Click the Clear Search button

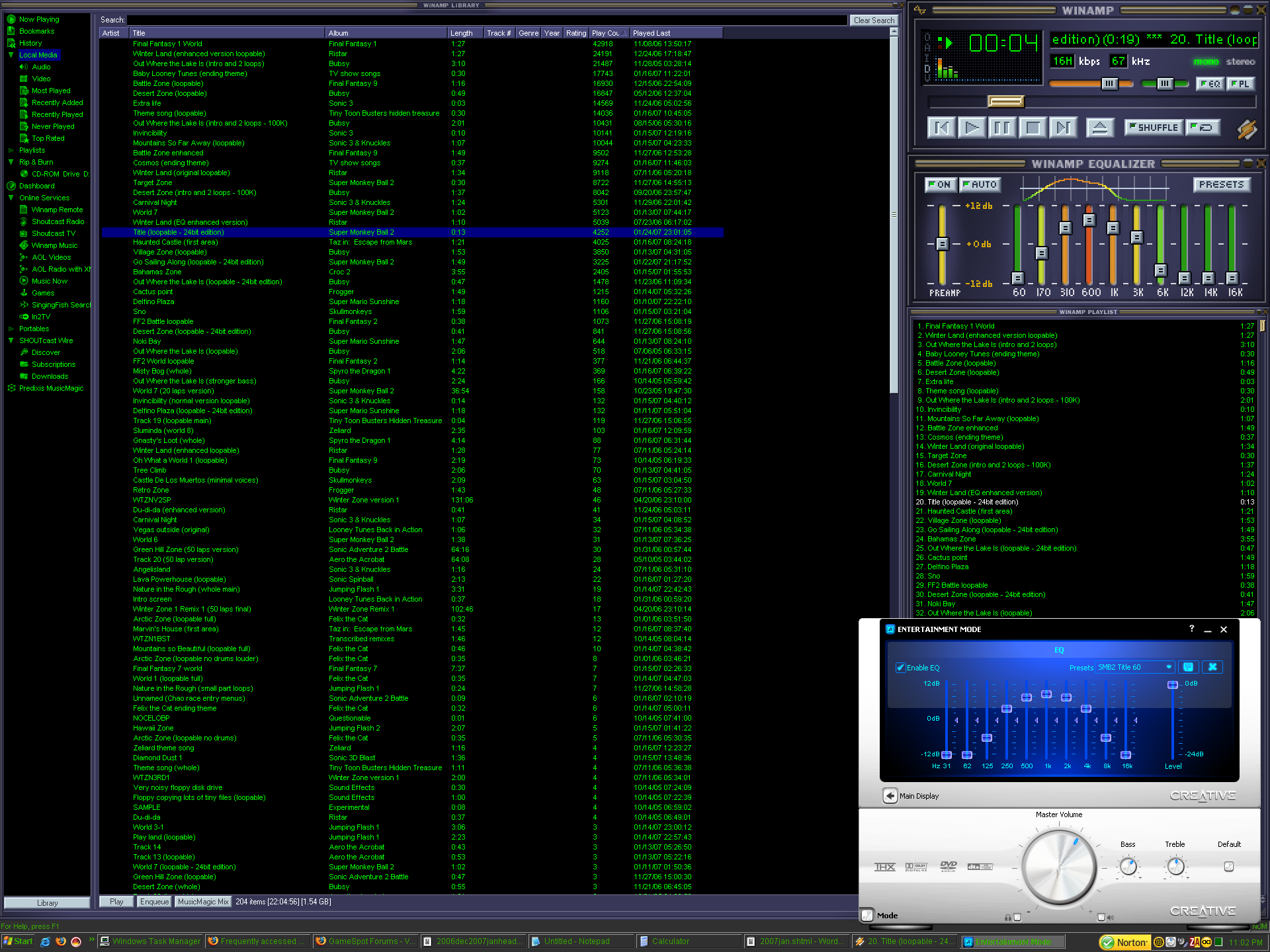pos(873,20)
